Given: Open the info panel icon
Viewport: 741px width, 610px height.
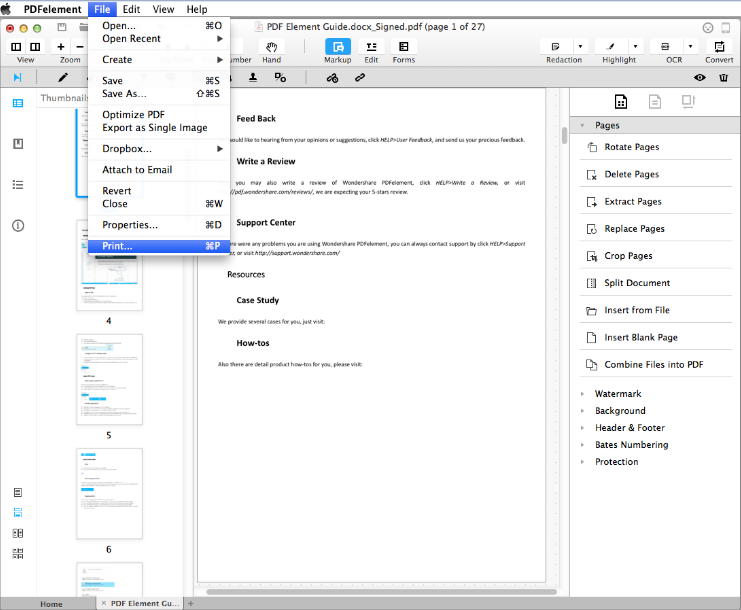Looking at the screenshot, I should tap(18, 226).
